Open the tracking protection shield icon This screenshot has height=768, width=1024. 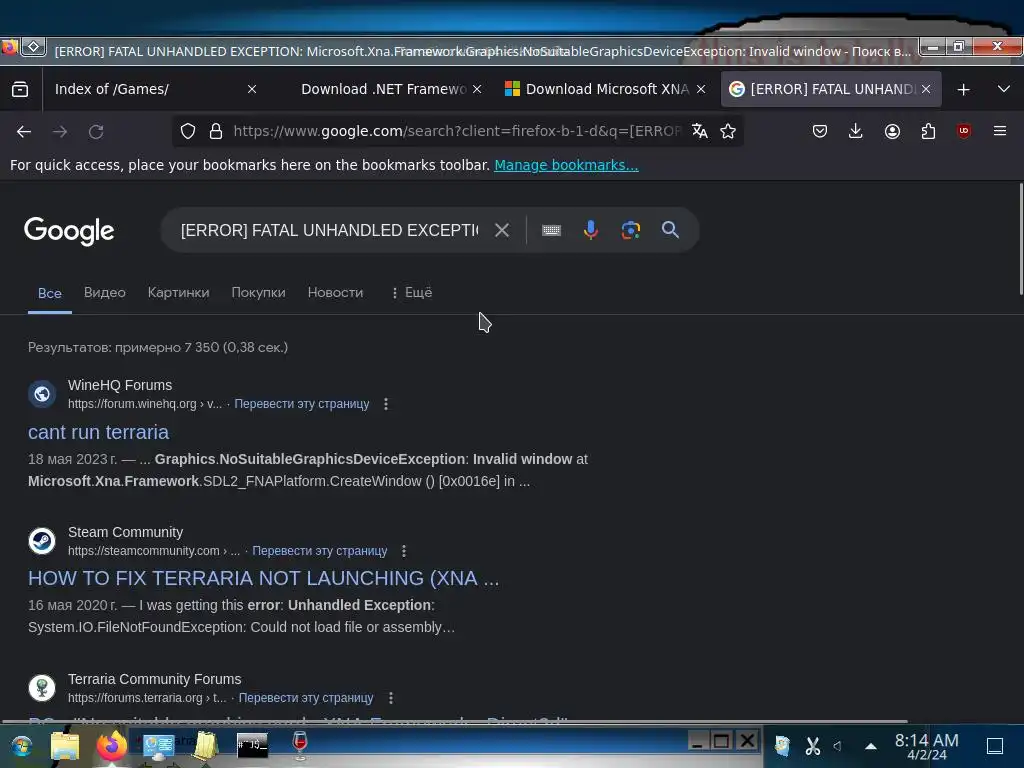point(188,131)
